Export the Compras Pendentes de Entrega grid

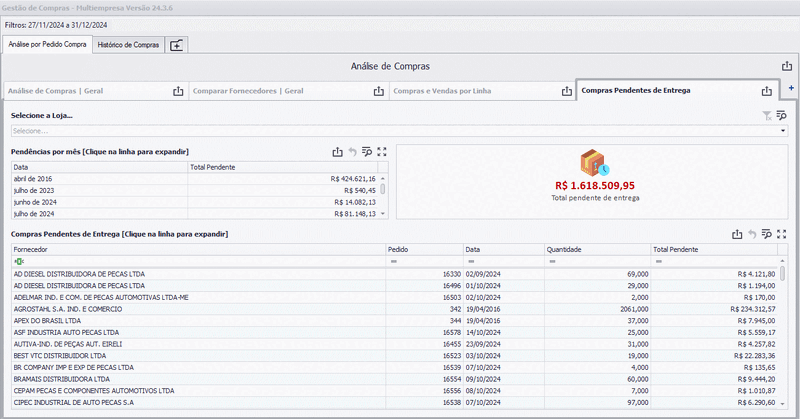(x=737, y=234)
